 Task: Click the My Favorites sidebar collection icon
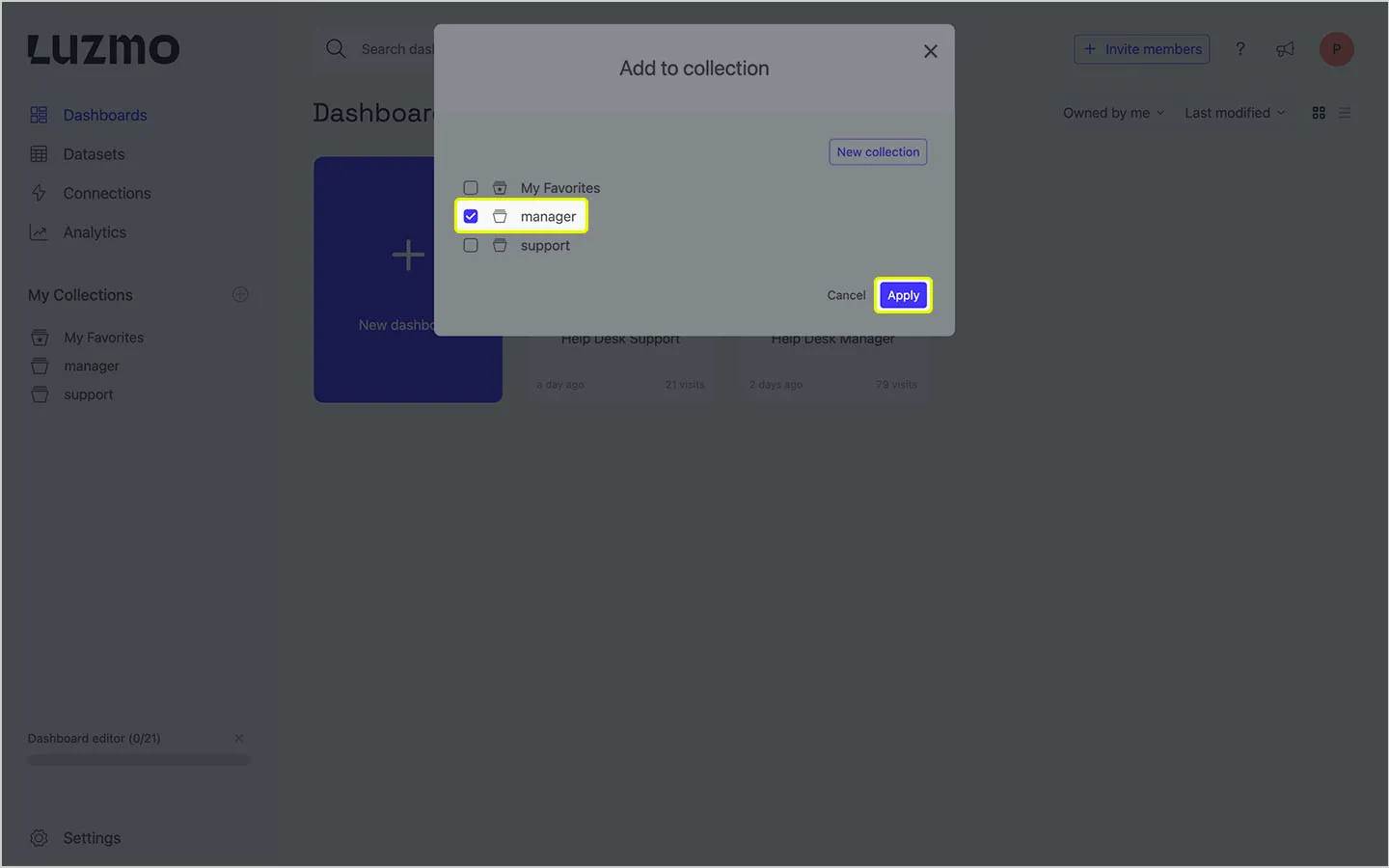[x=40, y=338]
